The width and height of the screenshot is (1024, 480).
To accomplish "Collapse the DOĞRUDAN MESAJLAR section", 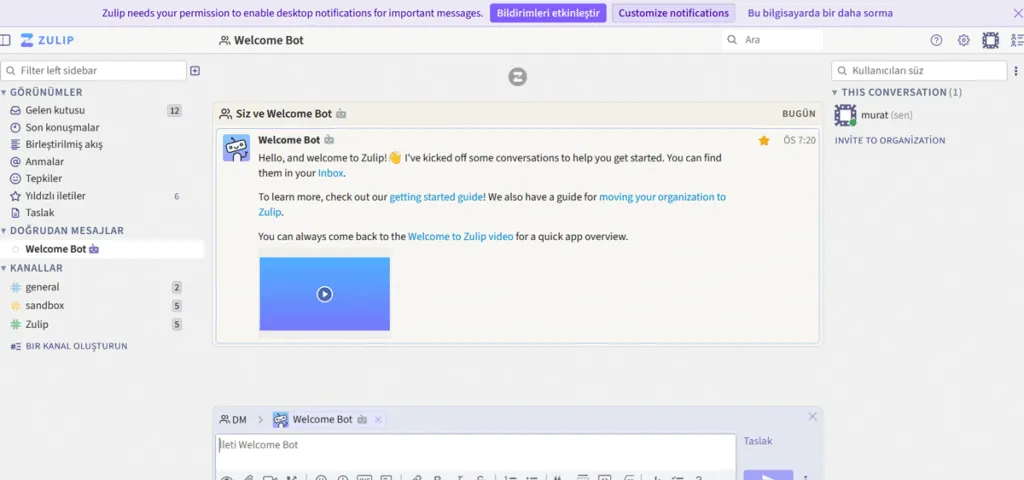I will tap(5, 231).
